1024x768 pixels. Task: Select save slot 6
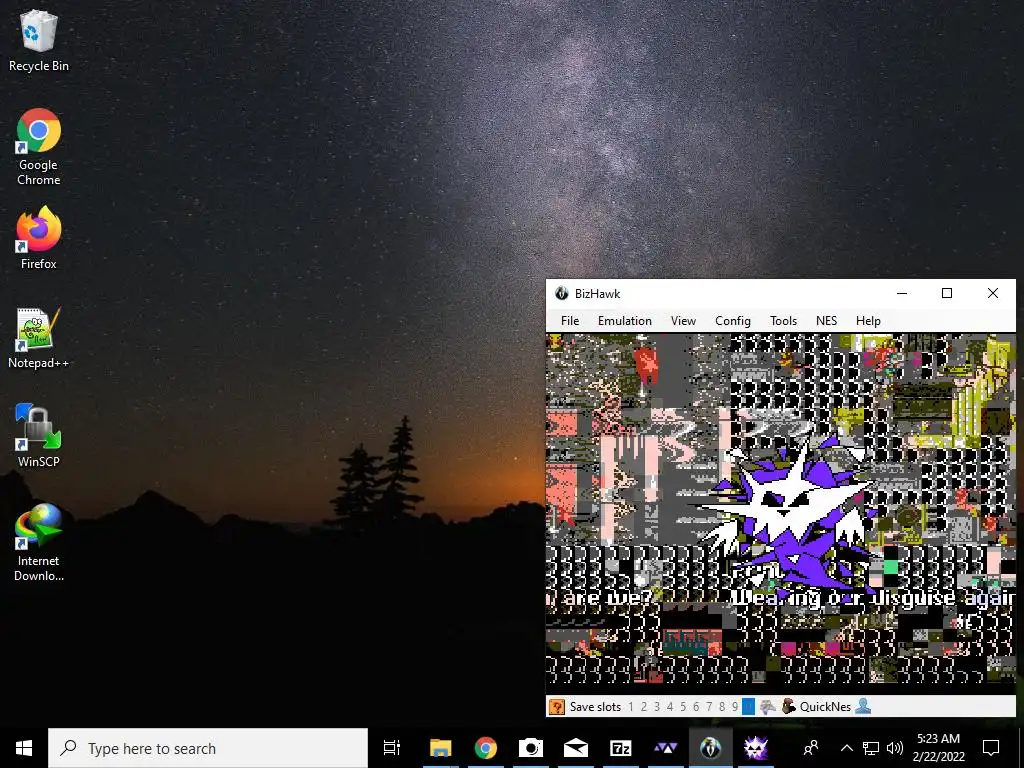[696, 707]
